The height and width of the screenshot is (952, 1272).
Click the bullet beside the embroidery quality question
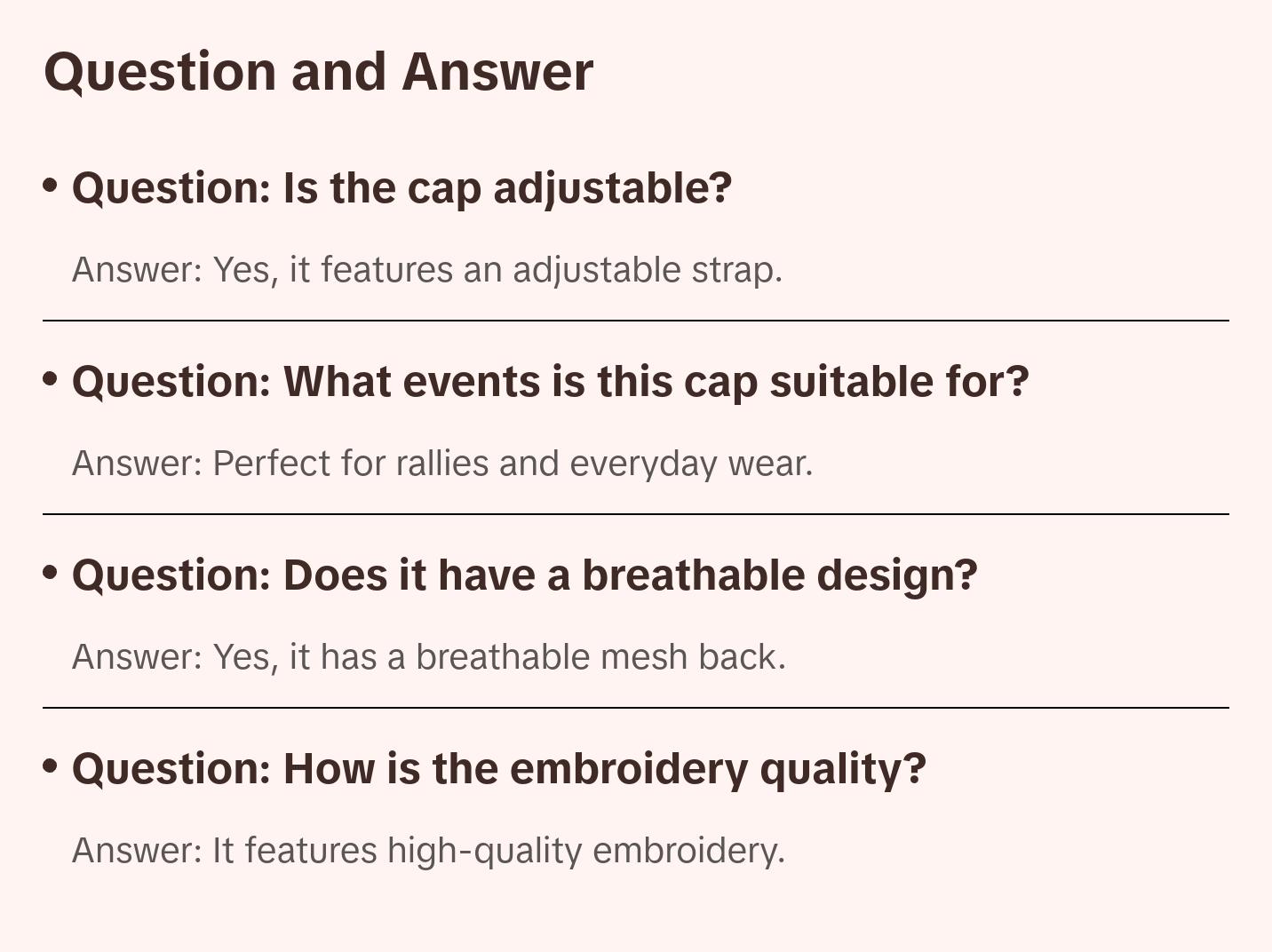point(51,766)
